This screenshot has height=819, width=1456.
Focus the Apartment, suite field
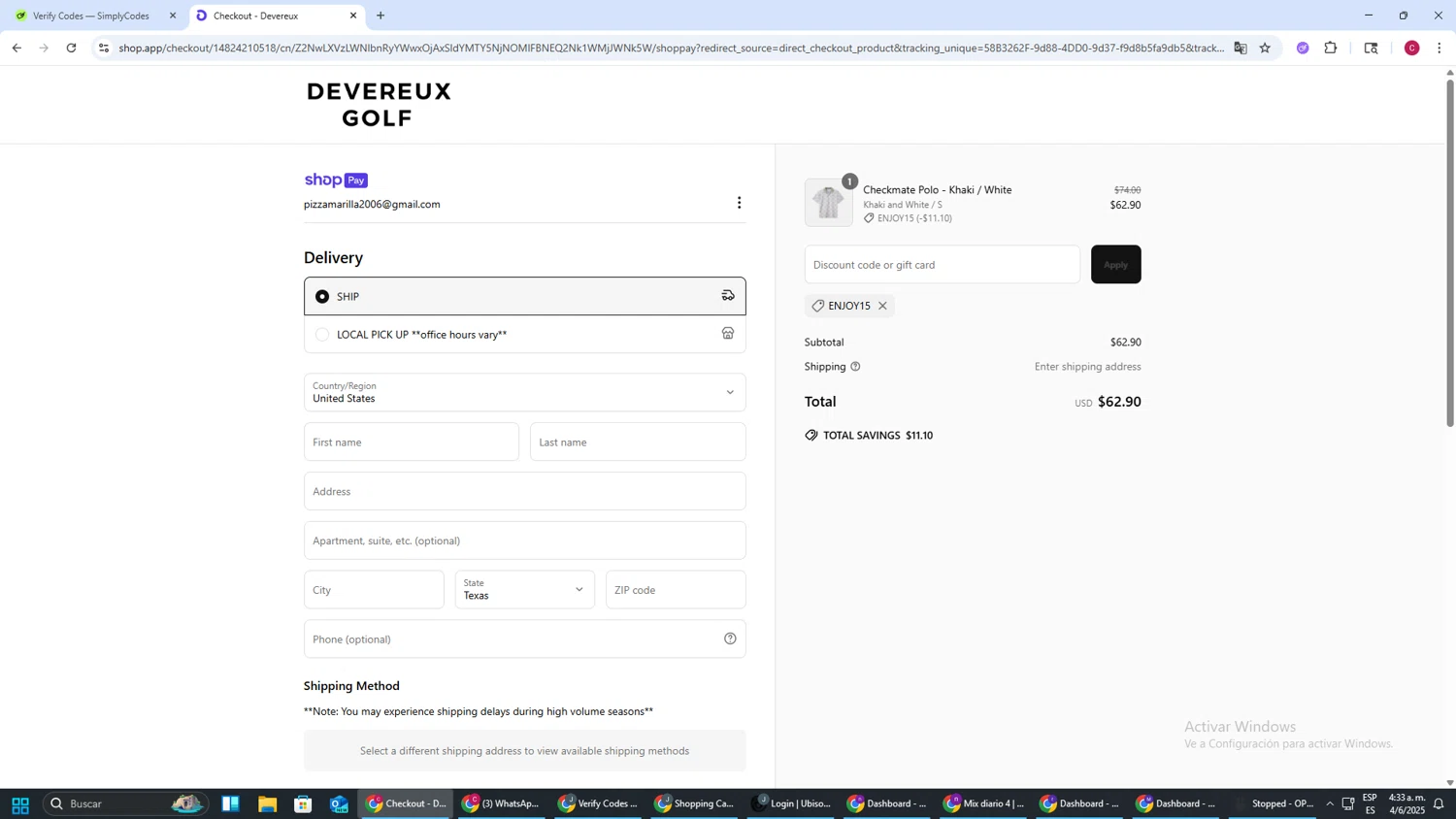pos(525,541)
